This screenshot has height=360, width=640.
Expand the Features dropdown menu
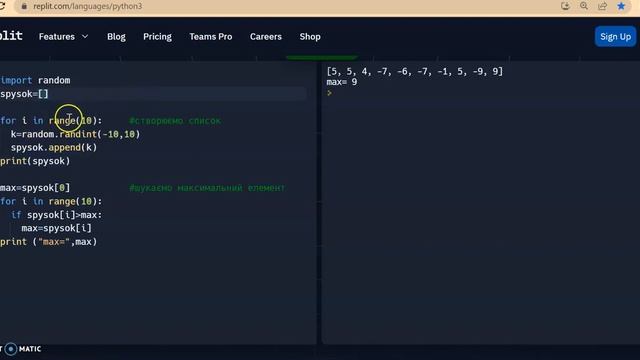(x=63, y=37)
